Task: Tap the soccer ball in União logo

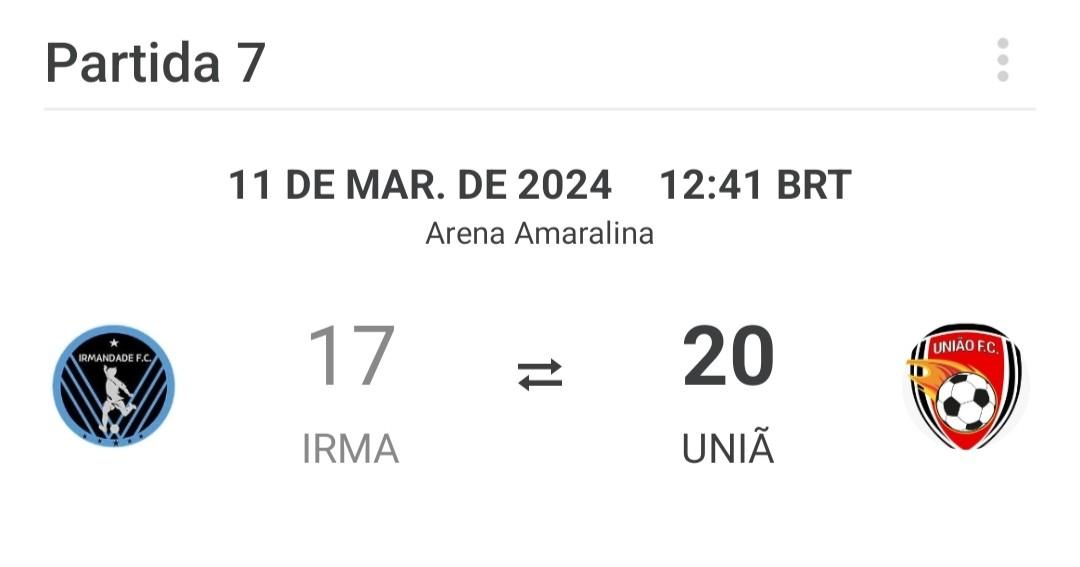Action: click(966, 402)
